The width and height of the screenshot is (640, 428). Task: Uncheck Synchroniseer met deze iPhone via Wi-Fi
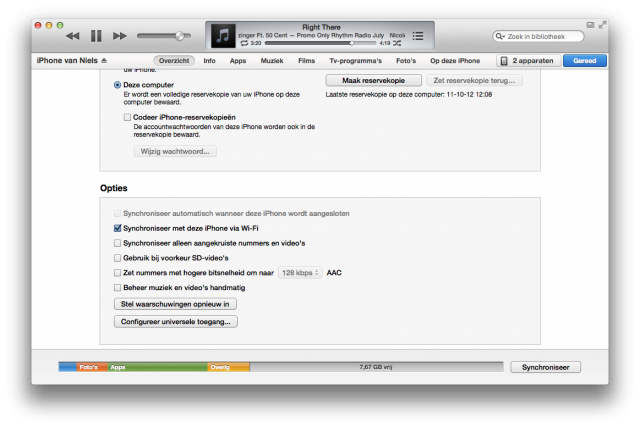[x=118, y=228]
